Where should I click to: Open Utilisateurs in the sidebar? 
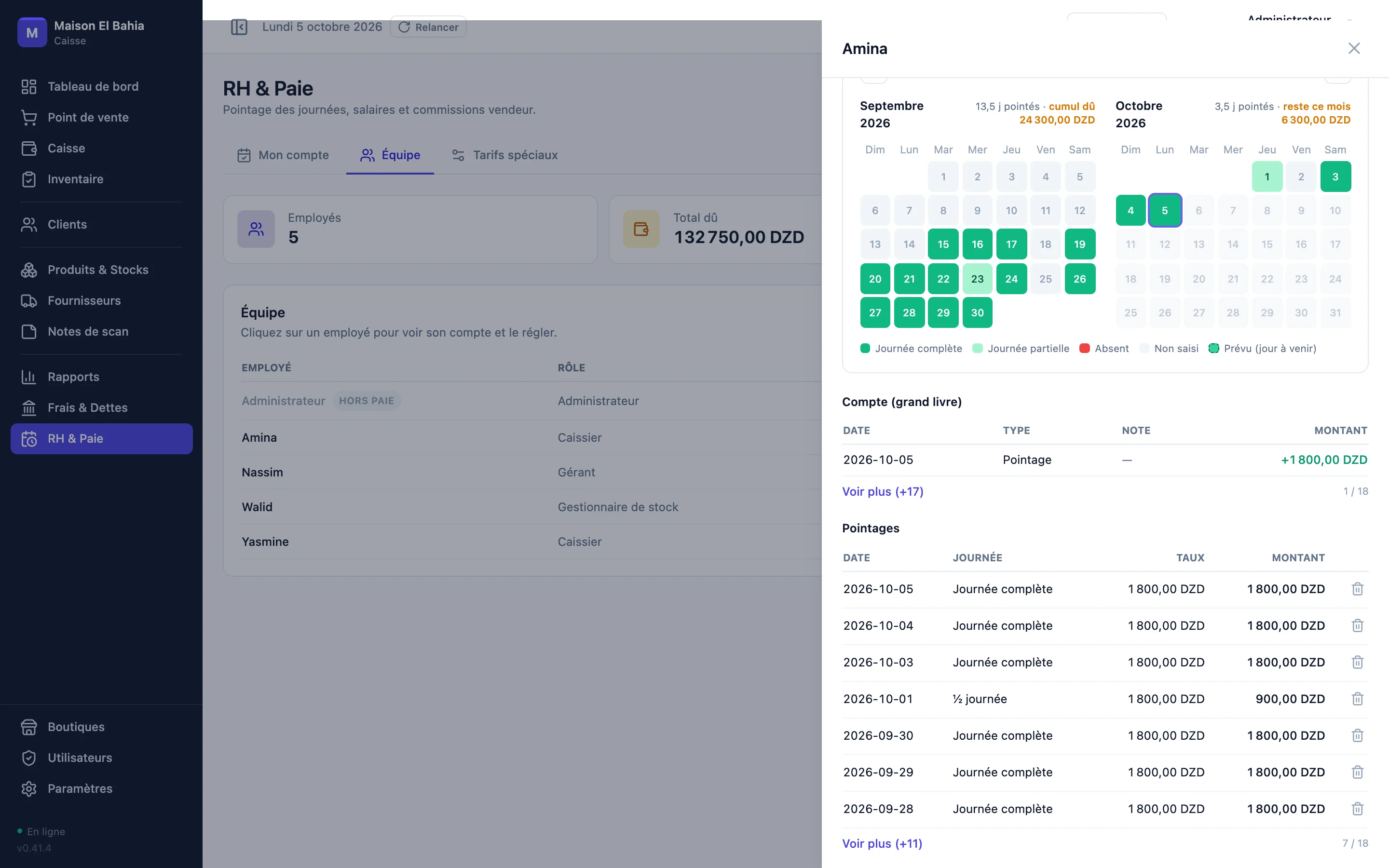click(102, 759)
